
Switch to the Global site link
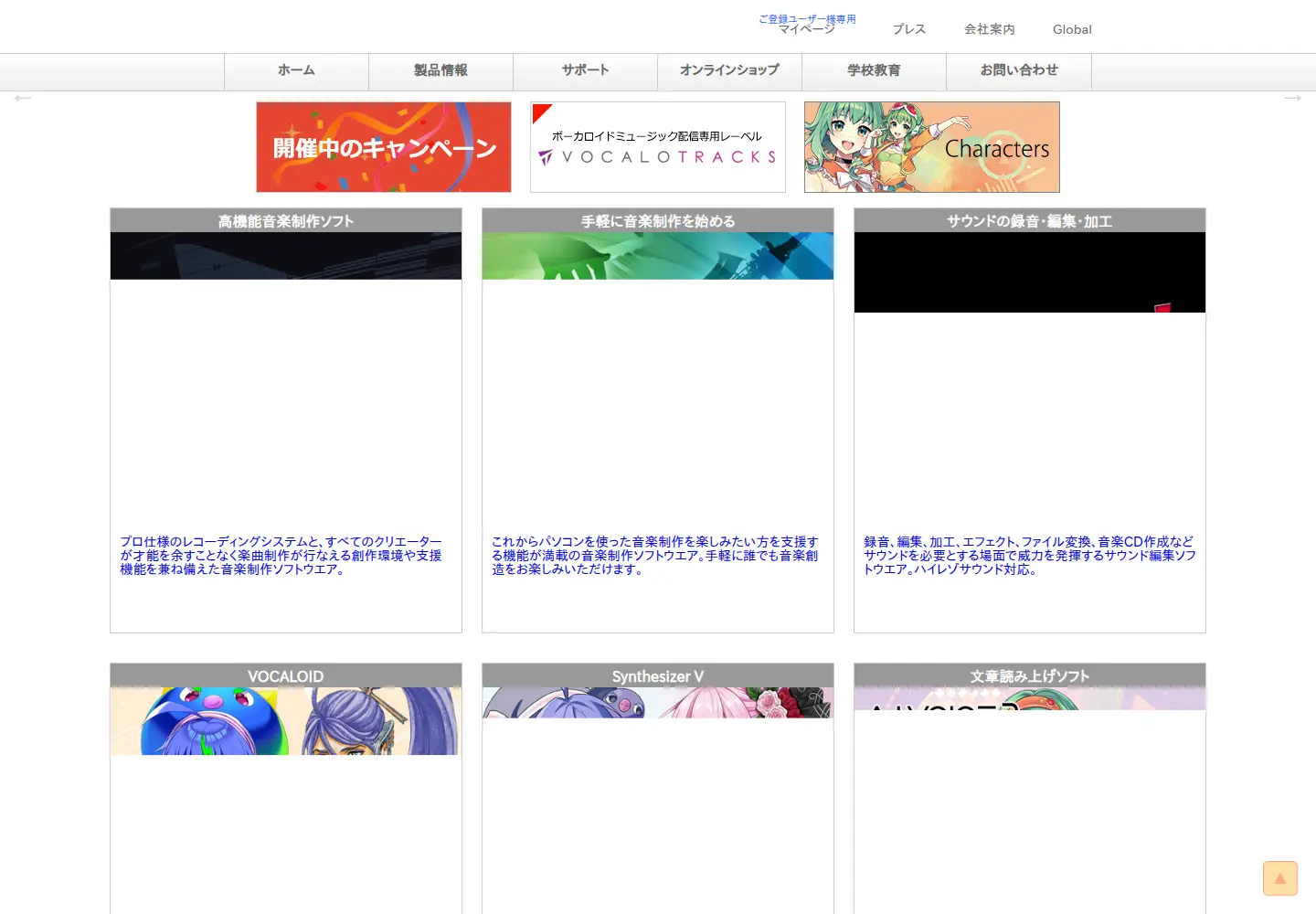point(1072,29)
